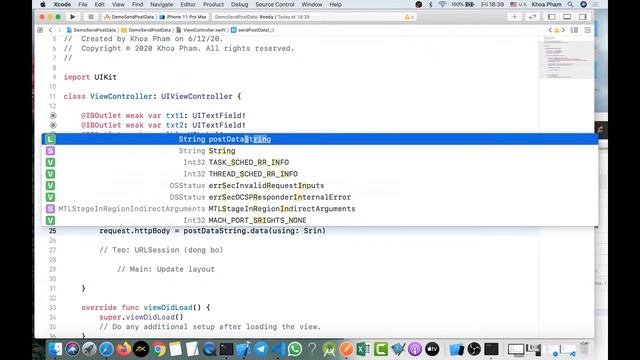The width and height of the screenshot is (640, 360).
Task: Click the code minimap on the right
Action: [x=566, y=57]
